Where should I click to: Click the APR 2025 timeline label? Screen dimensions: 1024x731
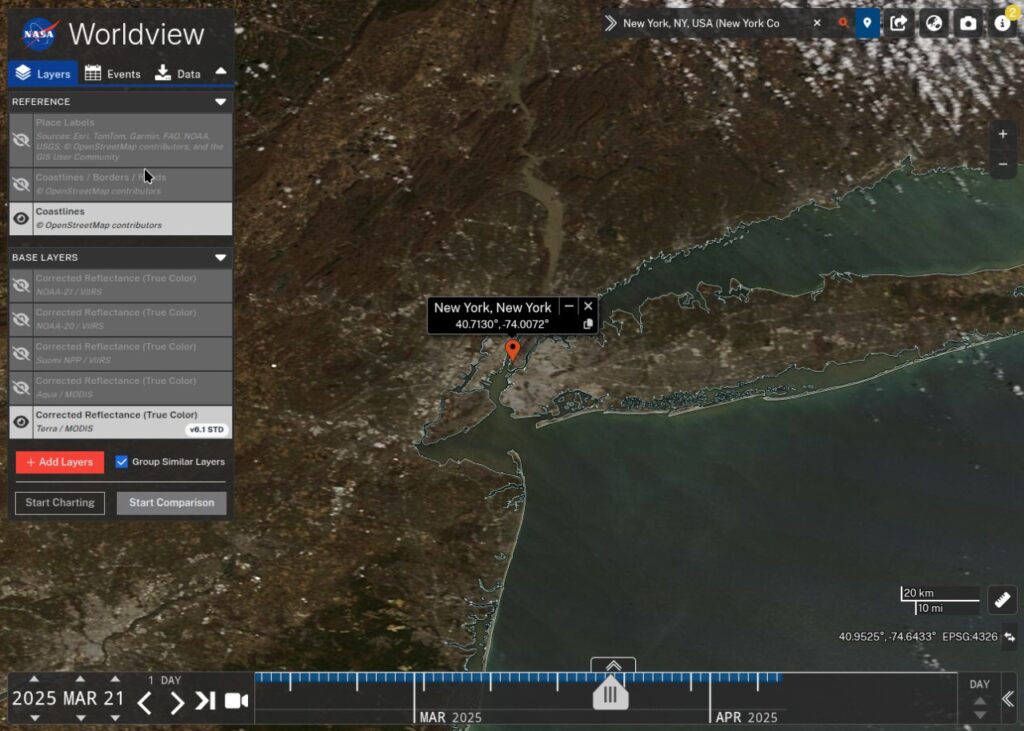click(746, 717)
